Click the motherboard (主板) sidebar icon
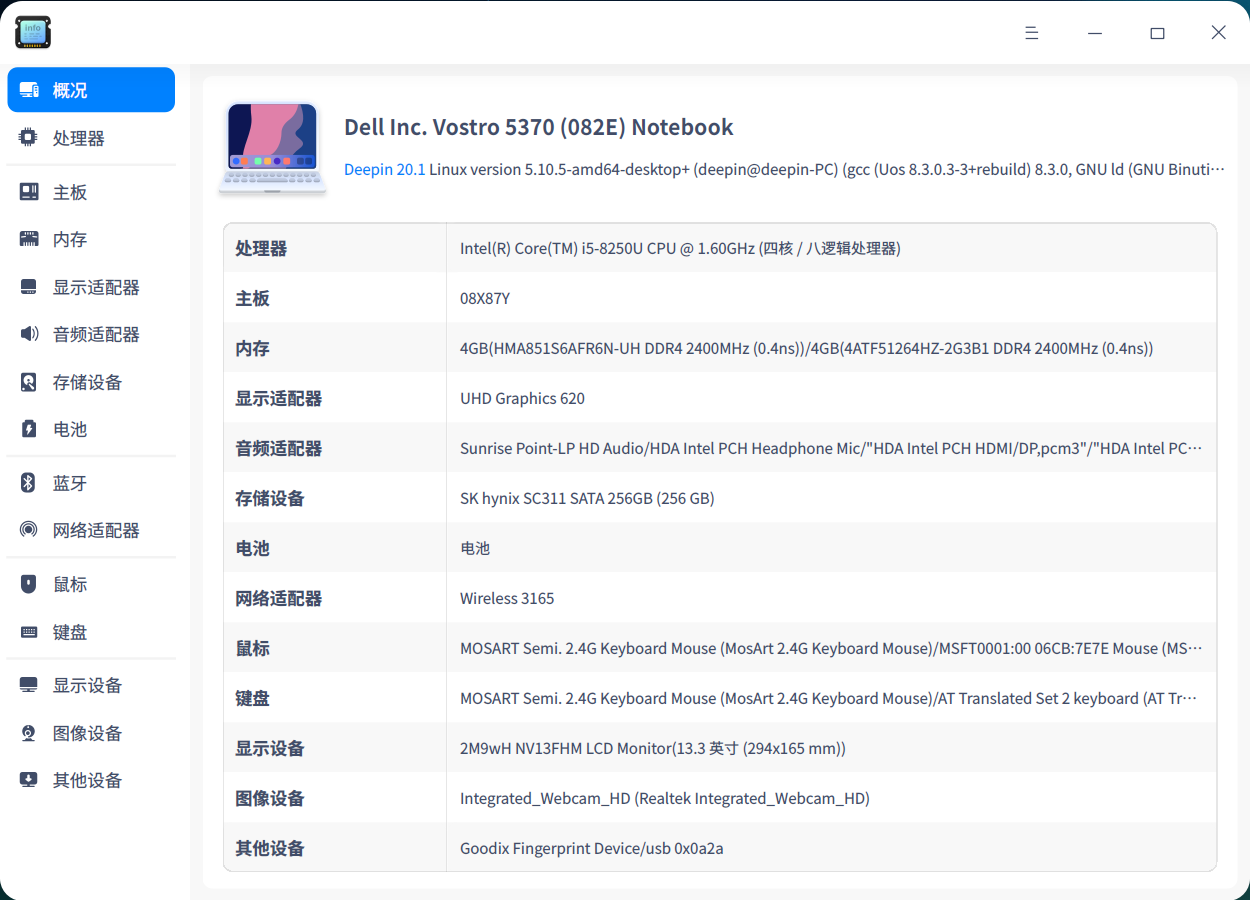This screenshot has width=1250, height=900. pos(29,192)
